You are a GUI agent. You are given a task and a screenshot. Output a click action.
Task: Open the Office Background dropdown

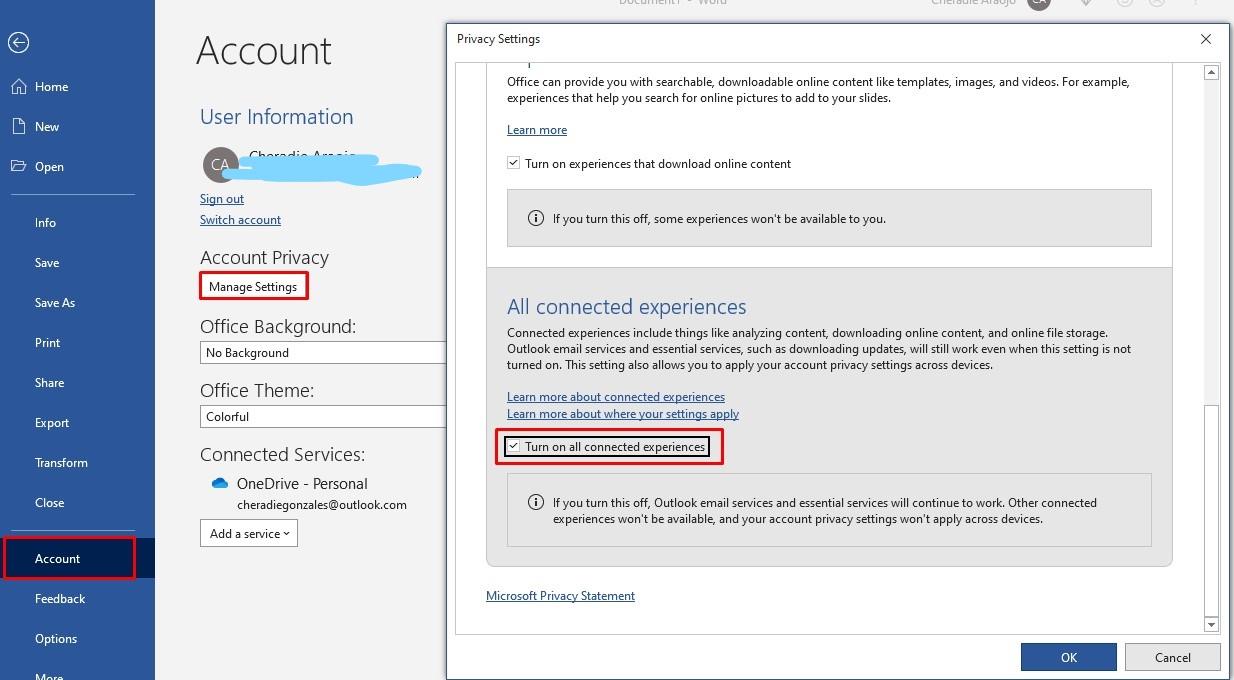click(x=322, y=353)
